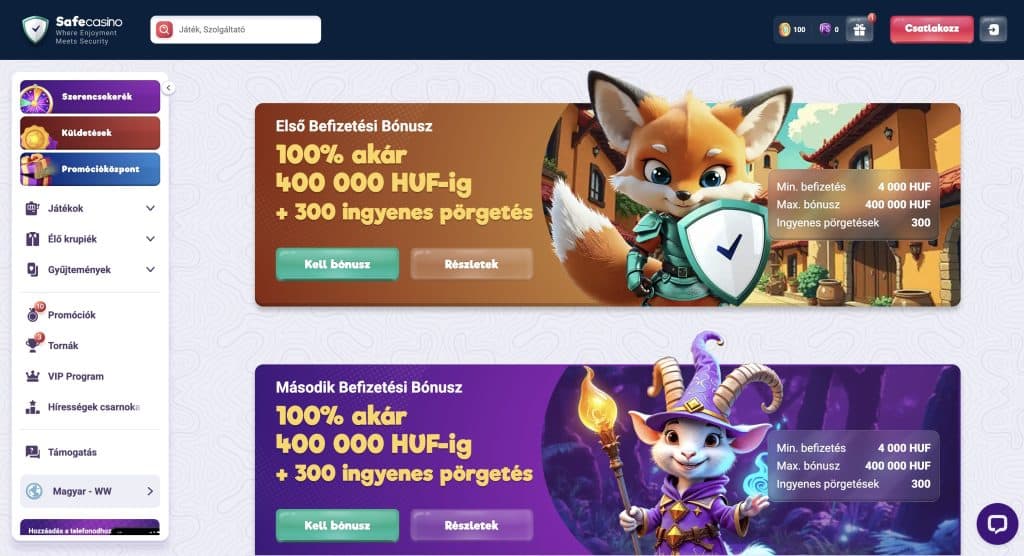Expand the Játékok menu chevron
The height and width of the screenshot is (556, 1024).
[150, 208]
